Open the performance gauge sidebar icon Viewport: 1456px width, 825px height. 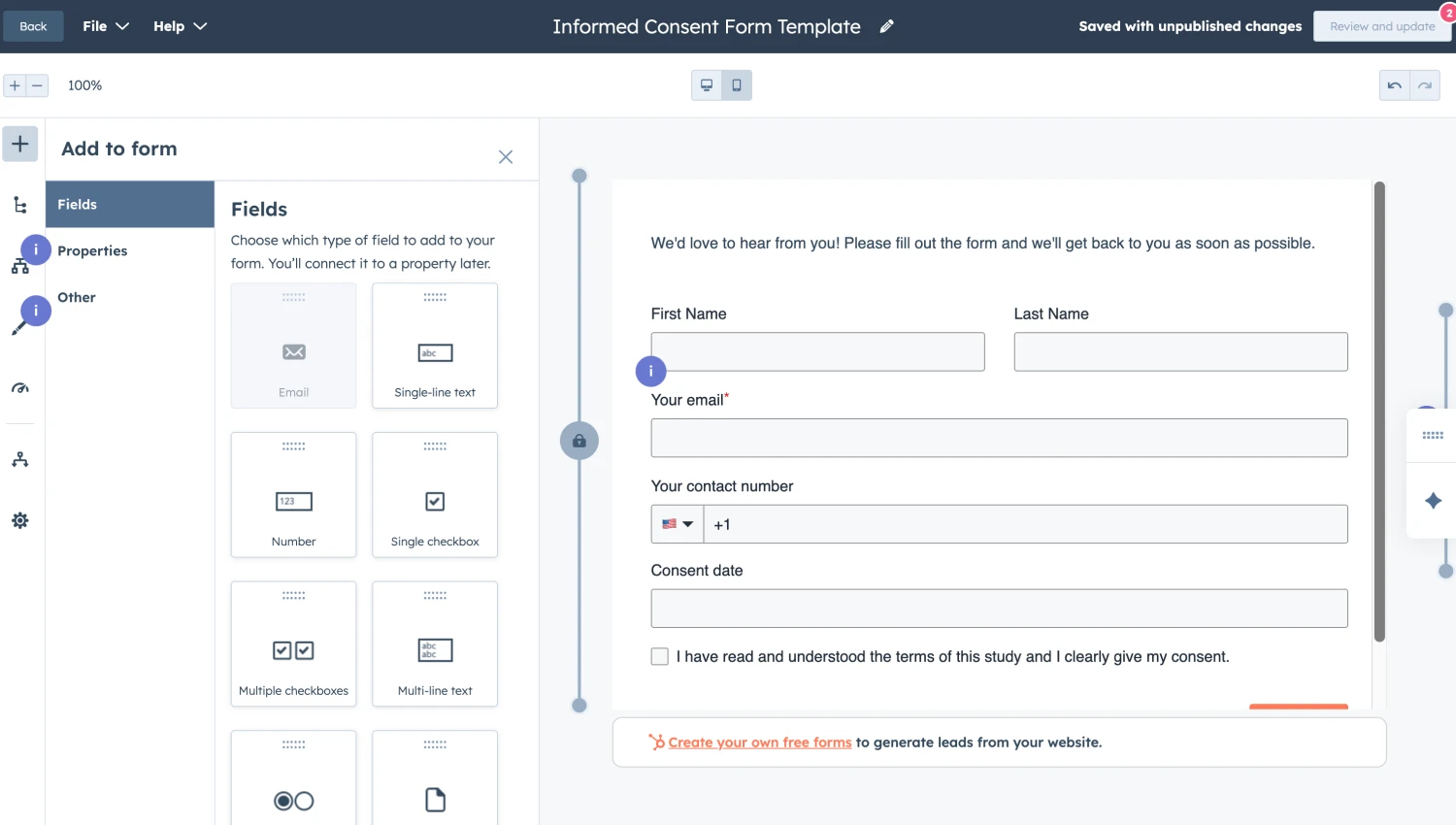click(x=19, y=388)
